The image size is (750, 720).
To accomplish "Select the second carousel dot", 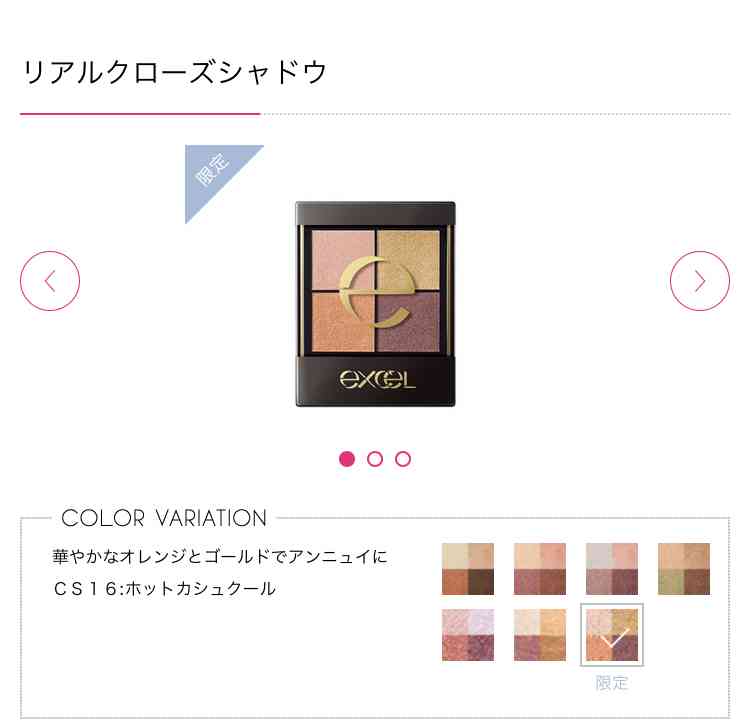I will pyautogui.click(x=375, y=459).
